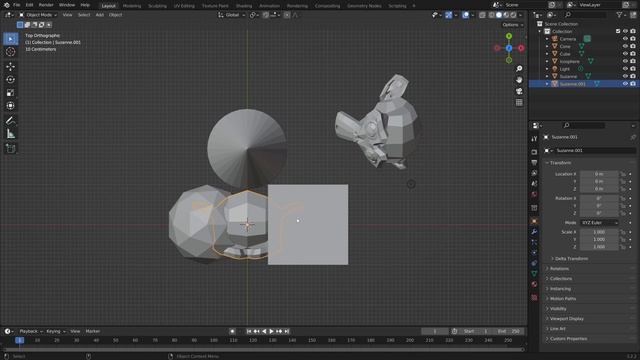
Task: Select the Add Cube tool
Action: (10, 148)
